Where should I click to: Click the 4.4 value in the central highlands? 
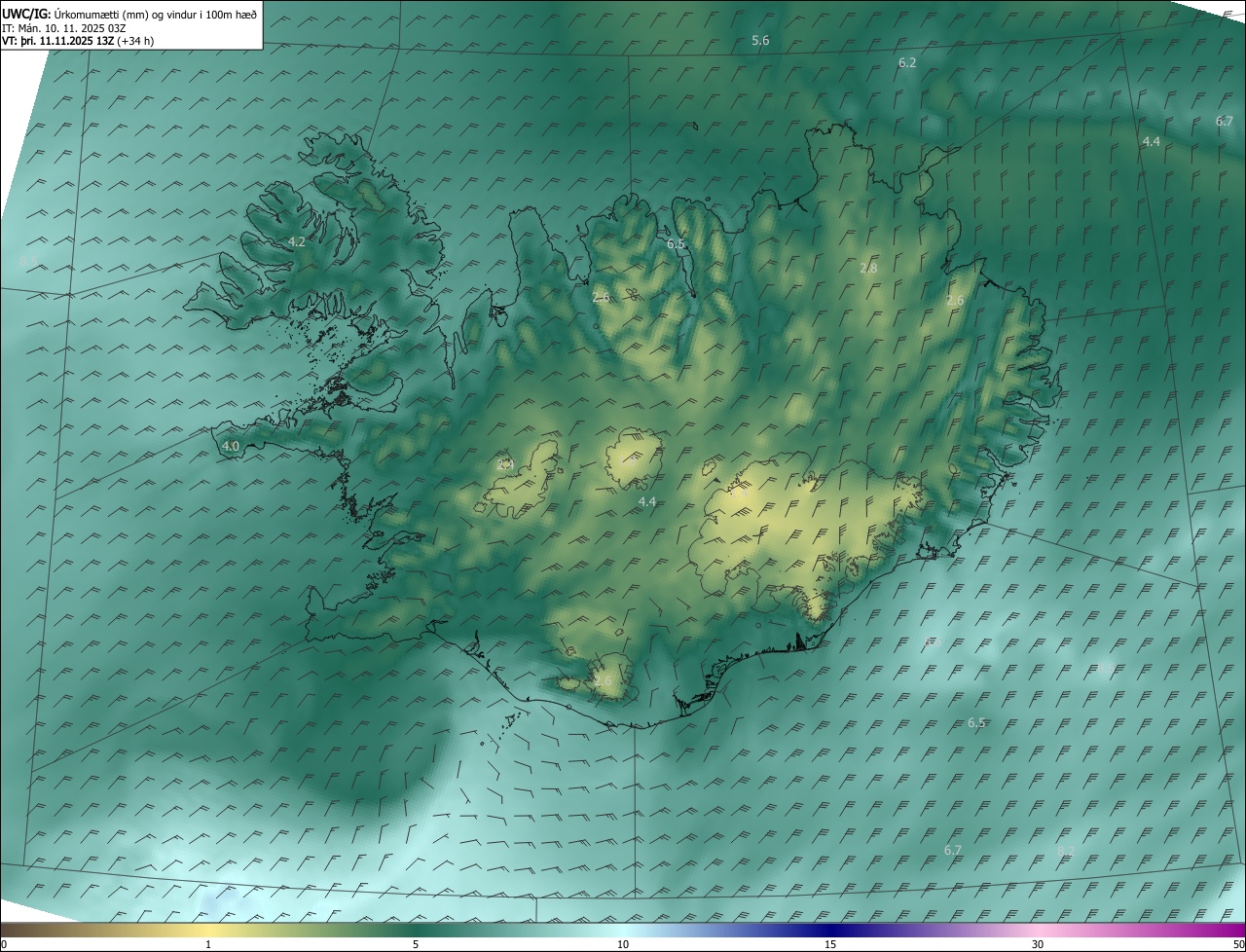[647, 502]
